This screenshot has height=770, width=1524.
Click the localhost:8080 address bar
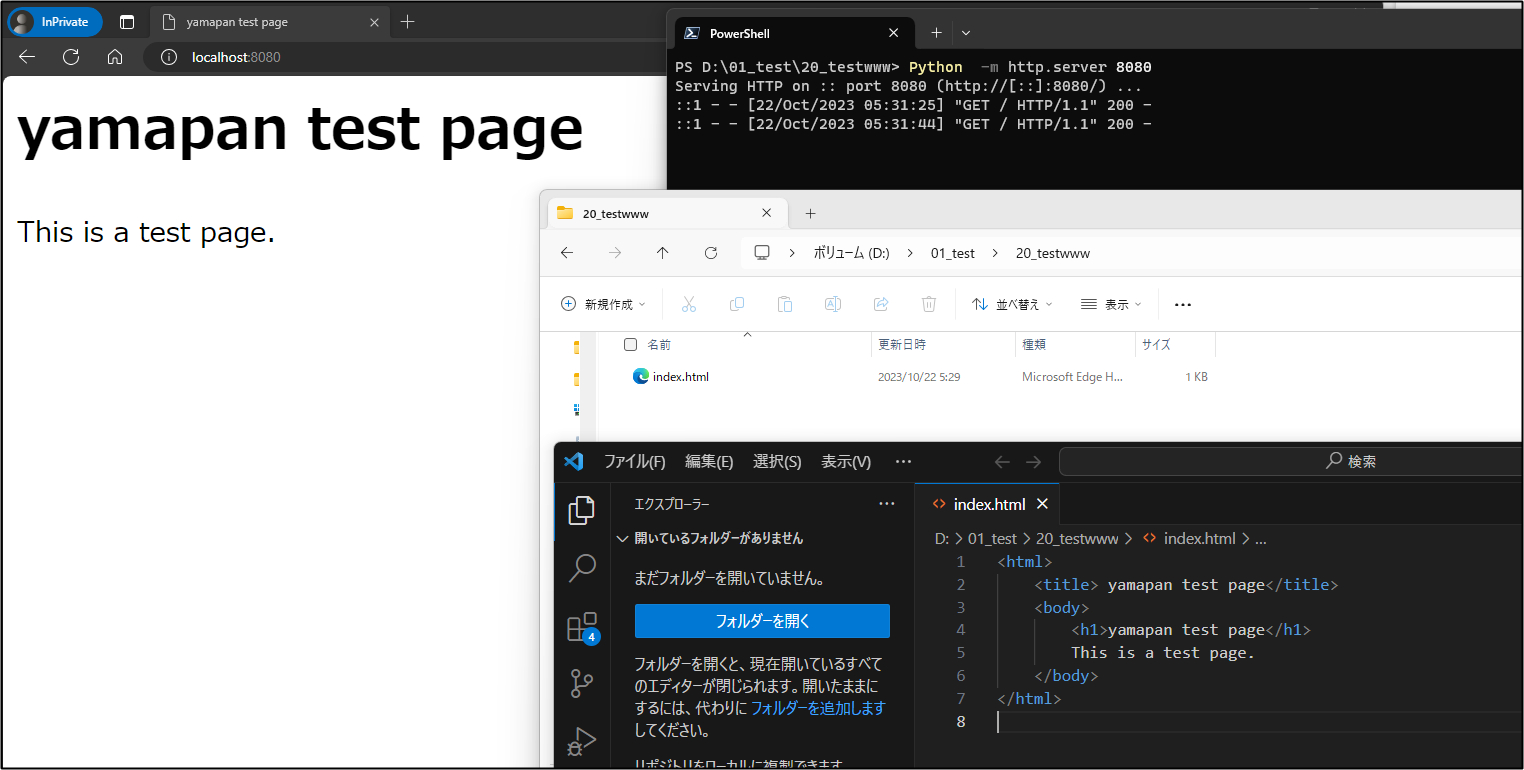[235, 57]
